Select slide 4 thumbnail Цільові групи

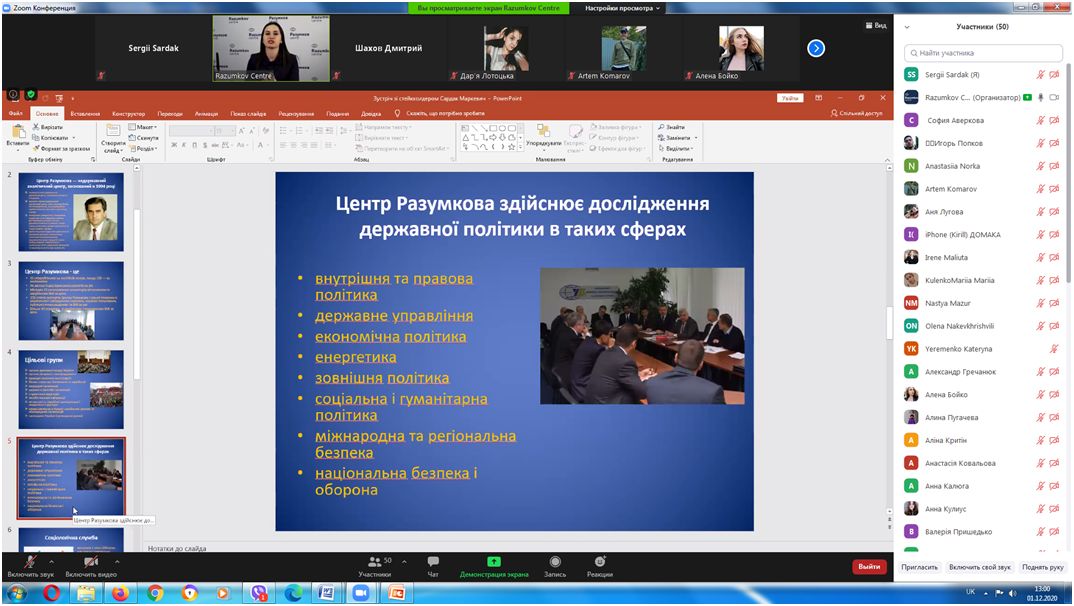coord(71,390)
